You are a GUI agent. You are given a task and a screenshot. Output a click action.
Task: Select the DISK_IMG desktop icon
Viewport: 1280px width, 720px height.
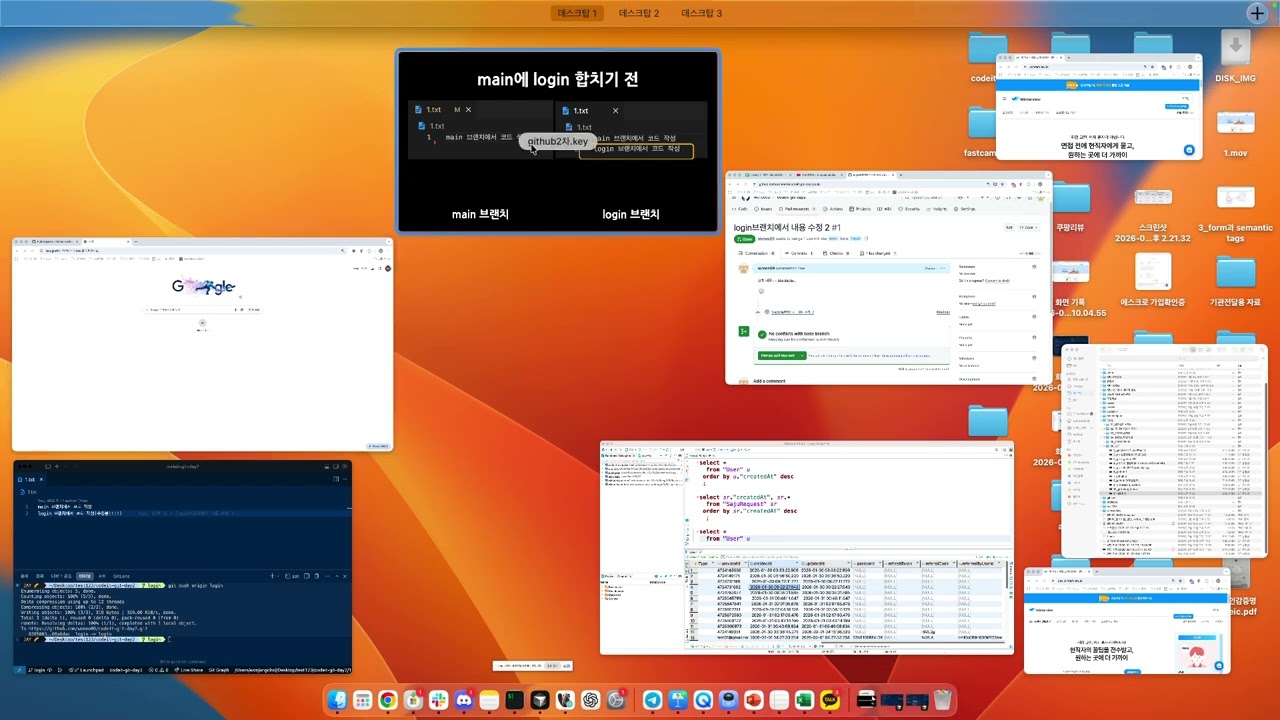[x=1235, y=56]
